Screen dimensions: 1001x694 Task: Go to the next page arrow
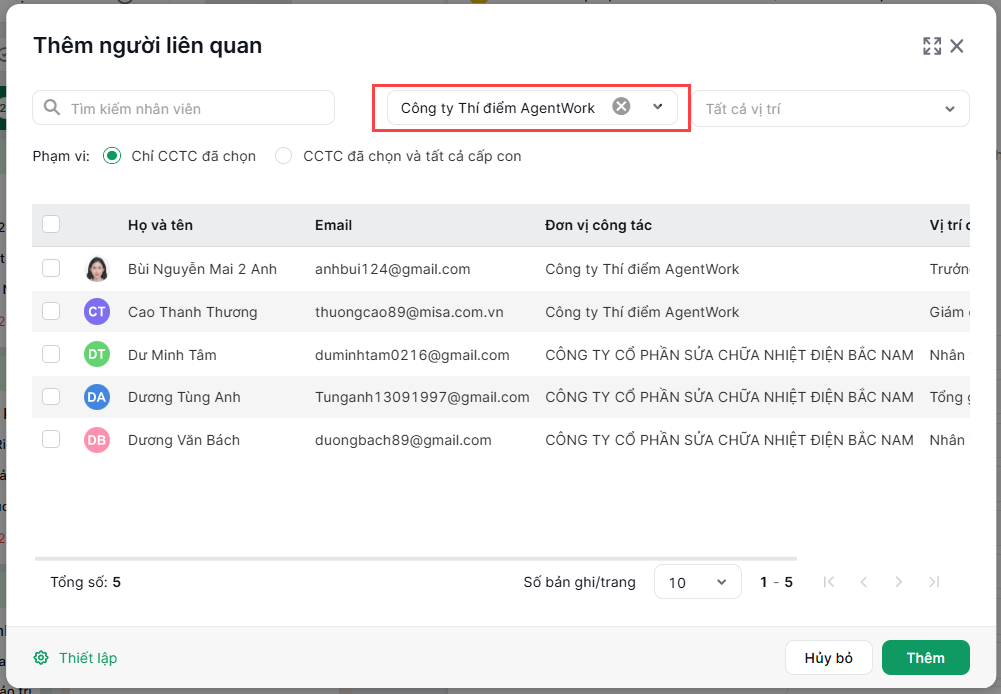(x=899, y=582)
